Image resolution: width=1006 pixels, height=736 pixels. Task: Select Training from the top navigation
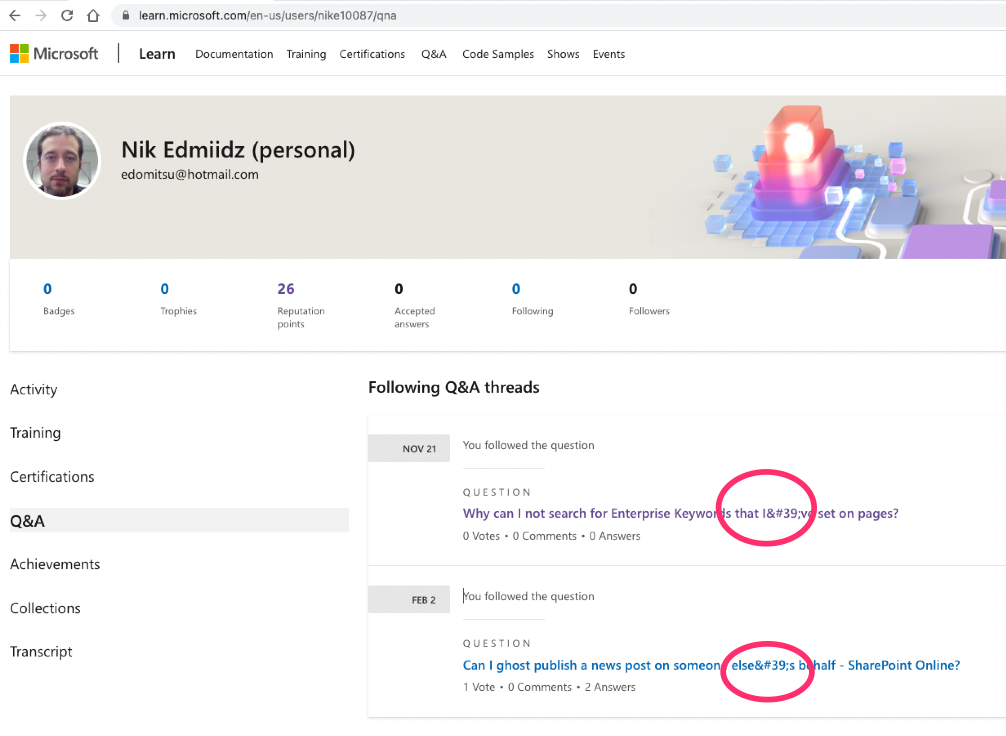[306, 54]
